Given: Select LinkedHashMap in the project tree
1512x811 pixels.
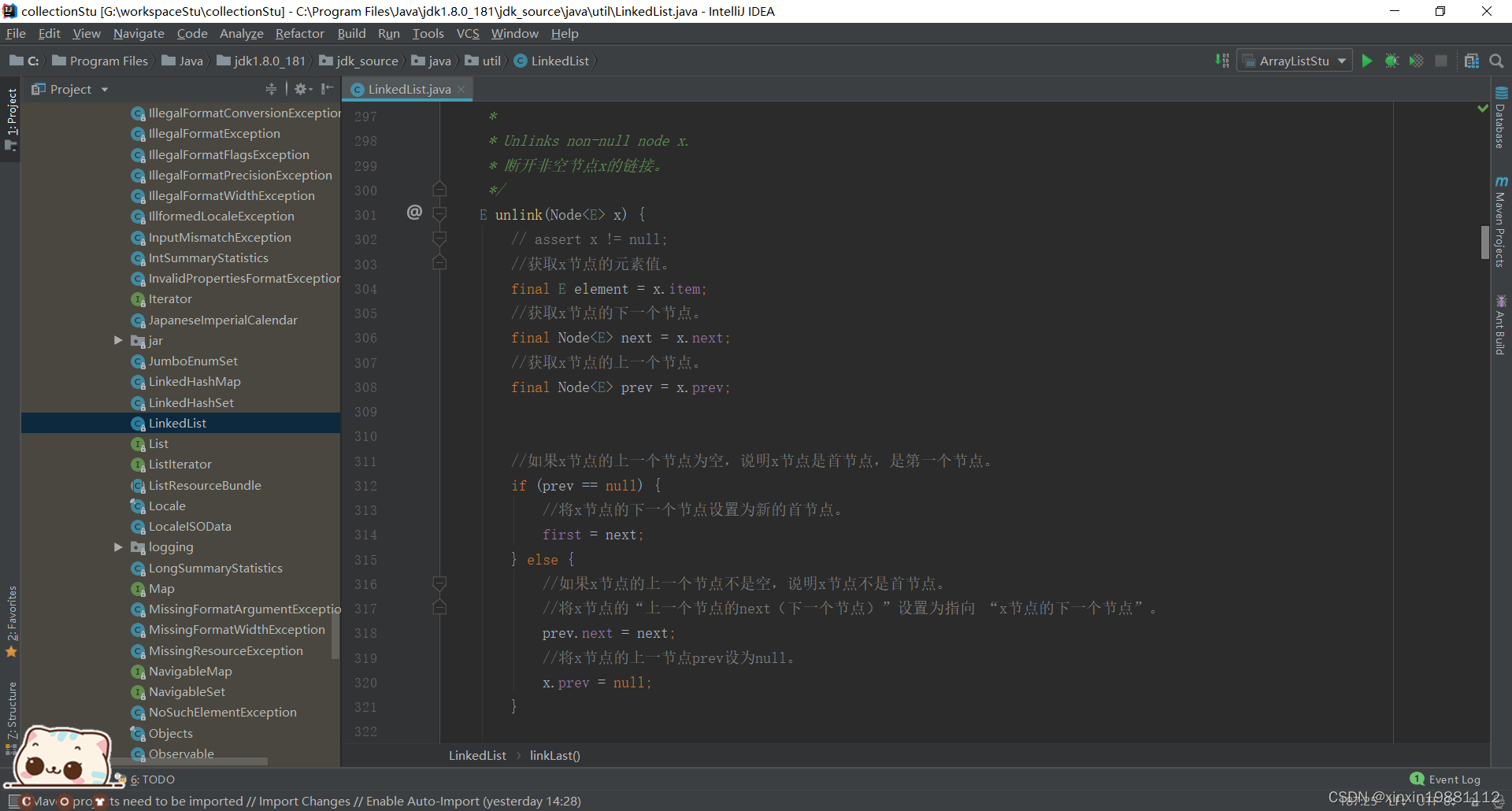Looking at the screenshot, I should [x=195, y=381].
